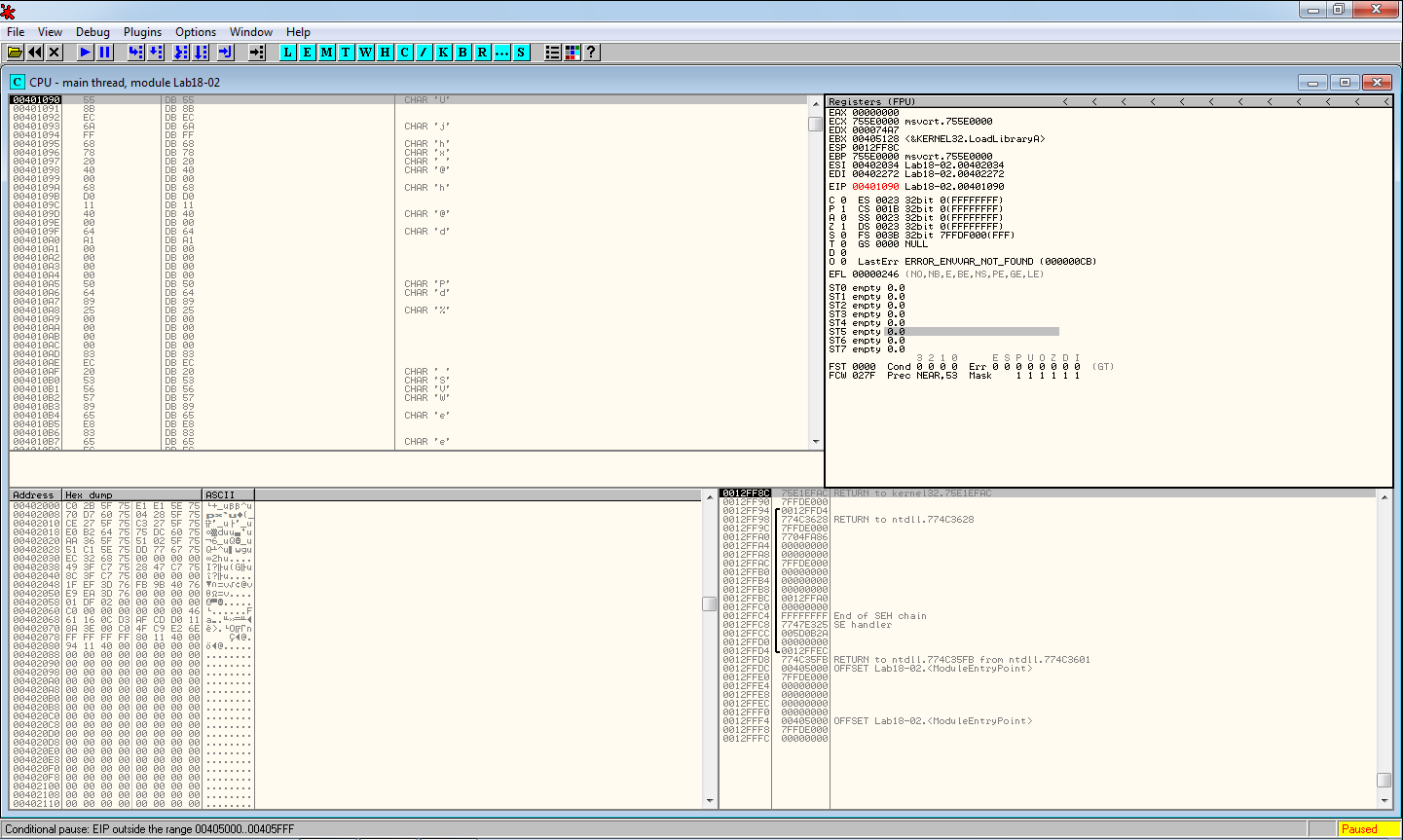
Task: Open the File menu
Action: click(x=16, y=32)
